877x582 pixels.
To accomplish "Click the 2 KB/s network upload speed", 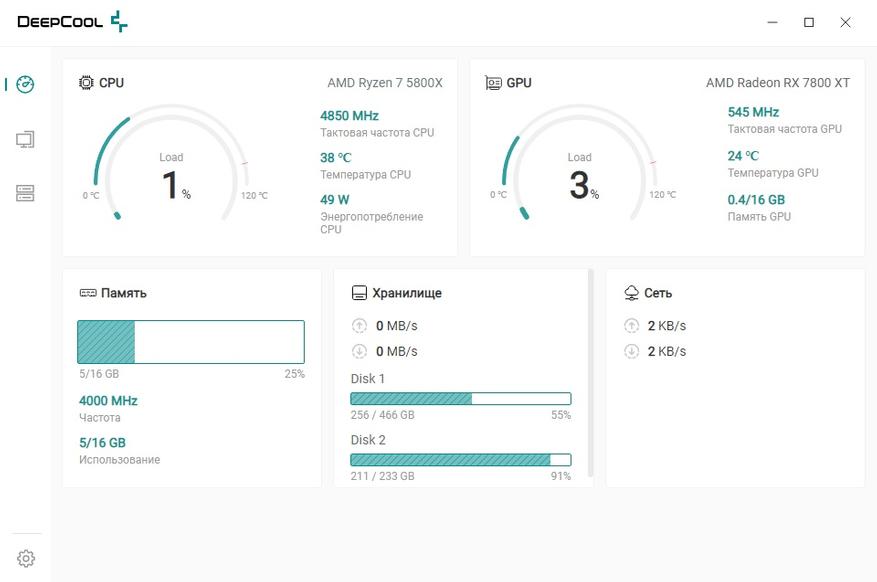I will point(667,325).
